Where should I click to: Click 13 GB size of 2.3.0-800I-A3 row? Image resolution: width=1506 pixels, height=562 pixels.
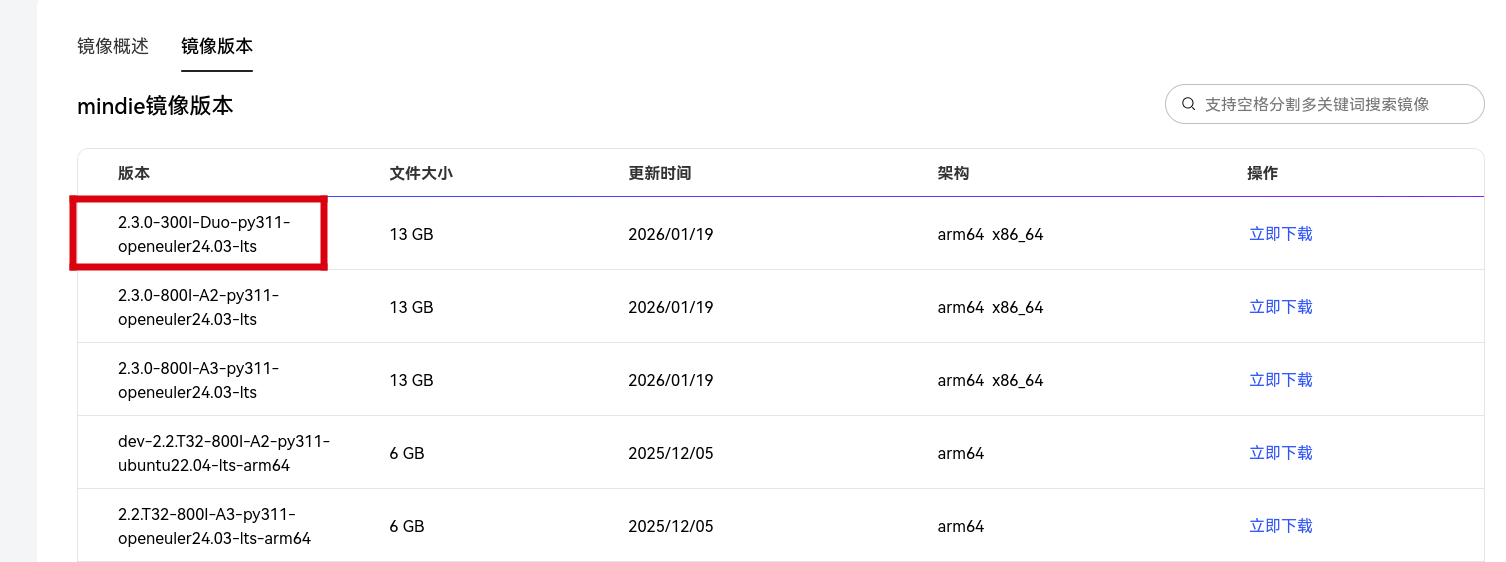pos(411,380)
